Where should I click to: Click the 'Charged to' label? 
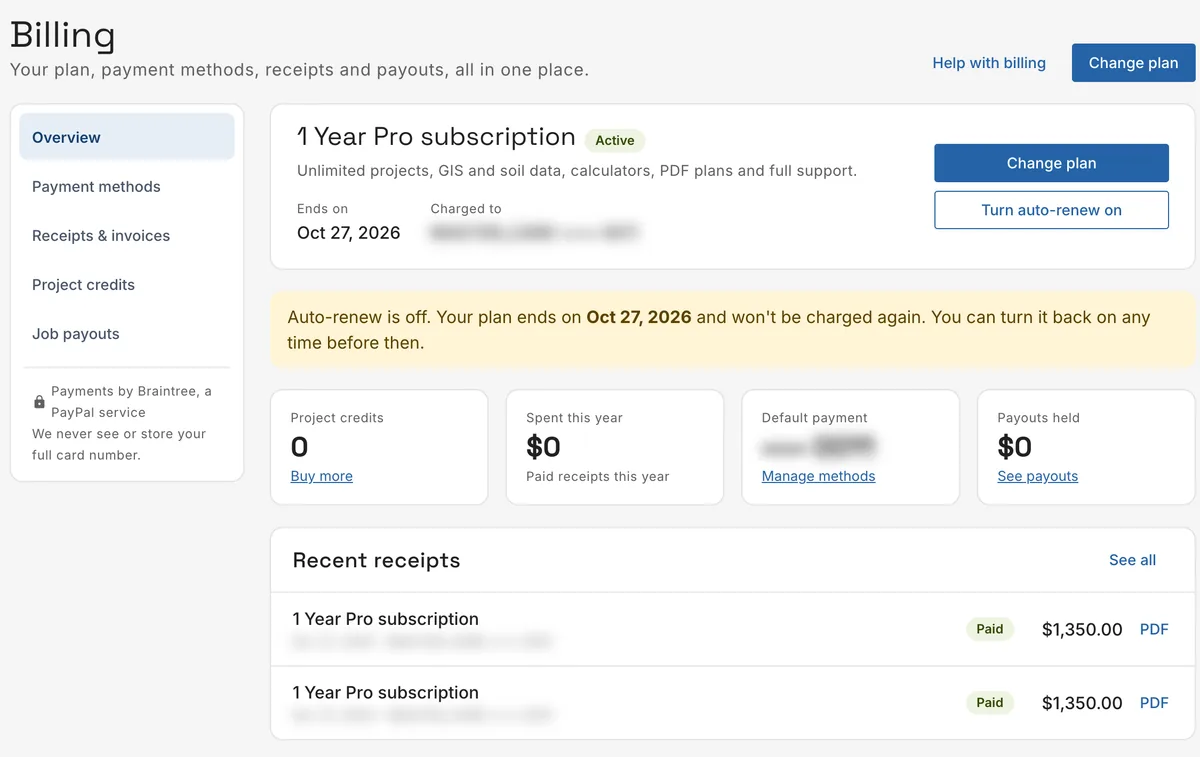[466, 209]
